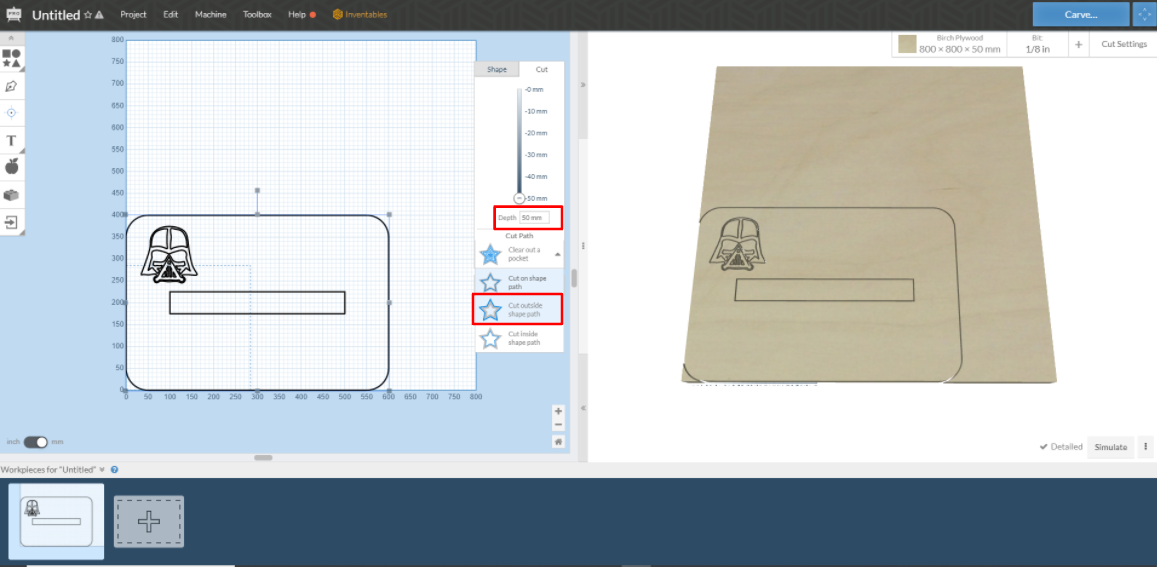Click the lower pane collapse chevron
This screenshot has height=567, width=1157.
[582, 408]
